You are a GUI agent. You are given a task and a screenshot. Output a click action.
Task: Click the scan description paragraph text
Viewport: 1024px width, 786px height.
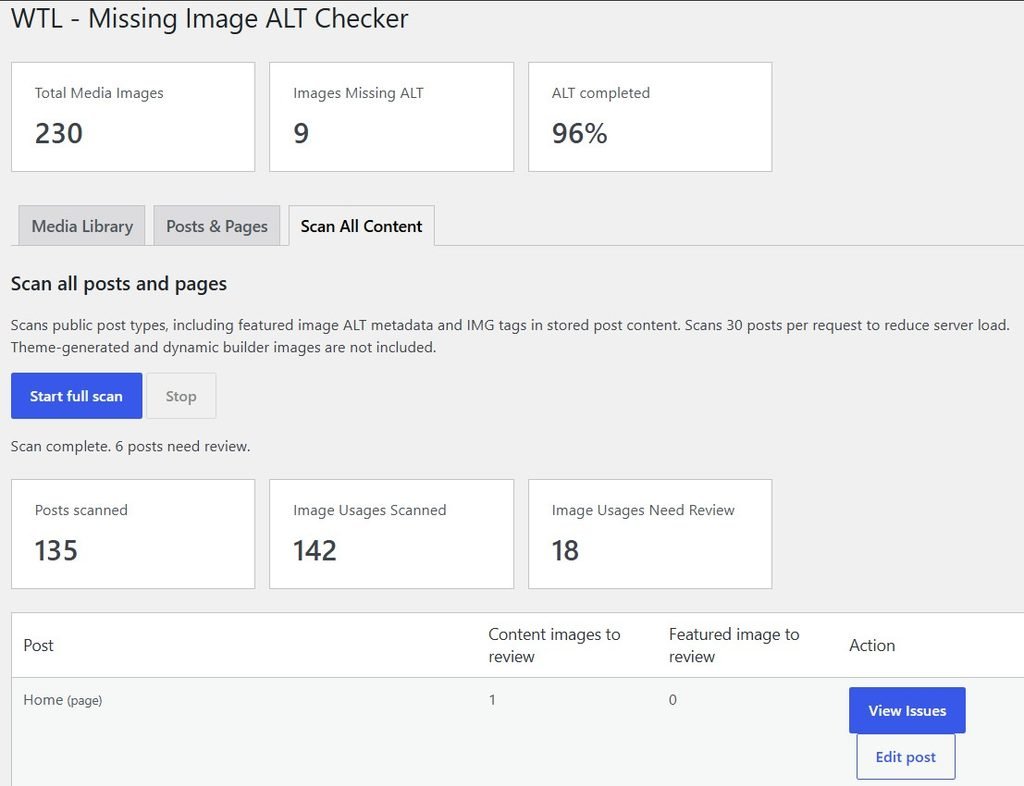[x=510, y=336]
